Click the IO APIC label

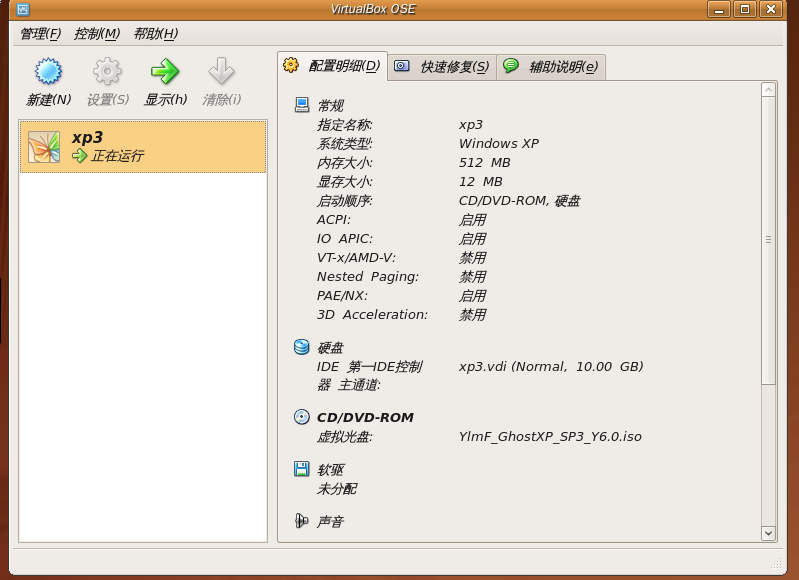(344, 239)
